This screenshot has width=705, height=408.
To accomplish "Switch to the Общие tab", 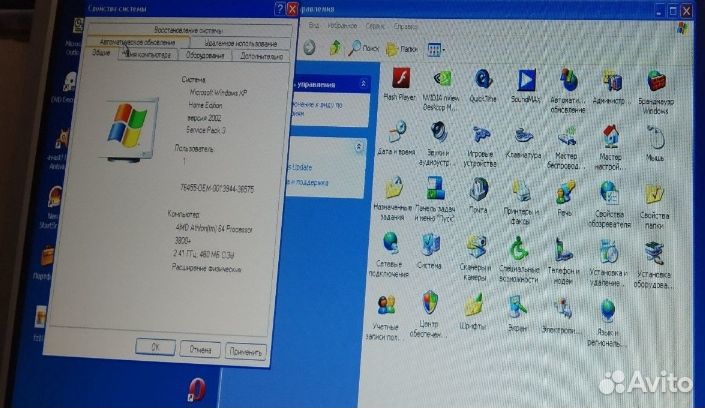I will point(101,53).
